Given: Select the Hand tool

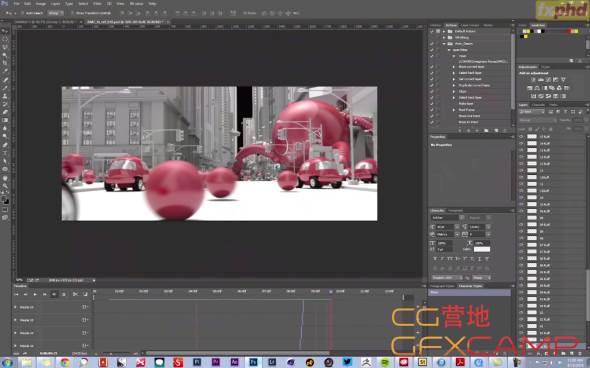Looking at the screenshot, I should (x=5, y=178).
